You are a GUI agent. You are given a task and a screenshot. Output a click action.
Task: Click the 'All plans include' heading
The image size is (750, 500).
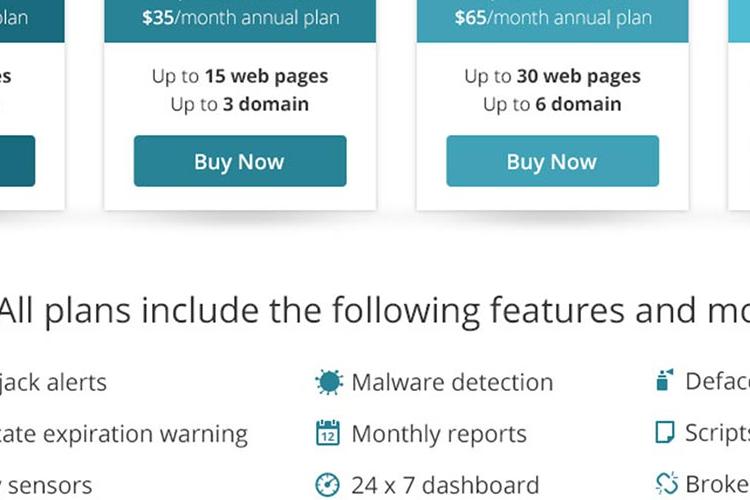point(375,311)
